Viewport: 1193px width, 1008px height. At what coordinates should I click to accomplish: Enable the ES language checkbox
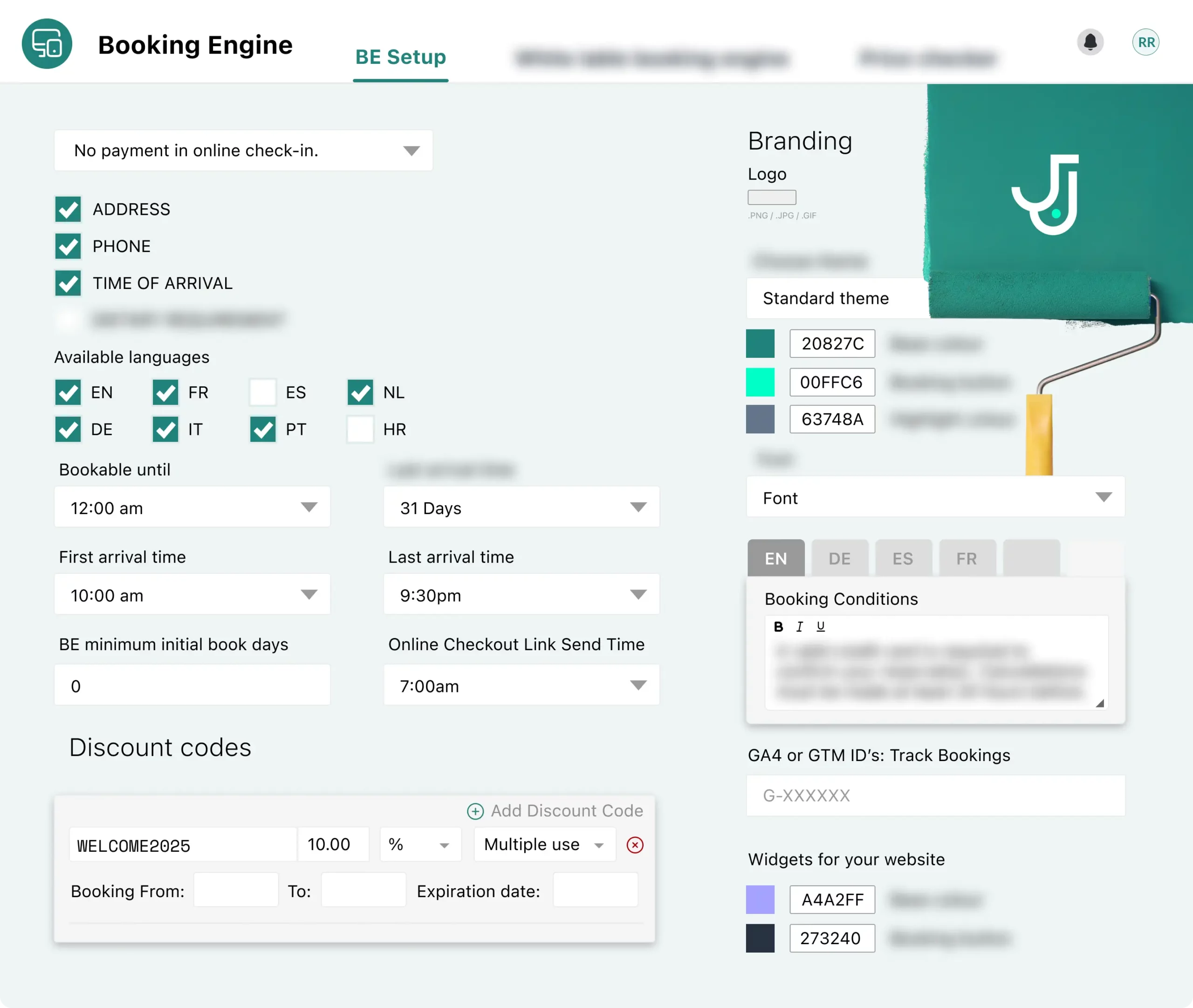click(262, 392)
